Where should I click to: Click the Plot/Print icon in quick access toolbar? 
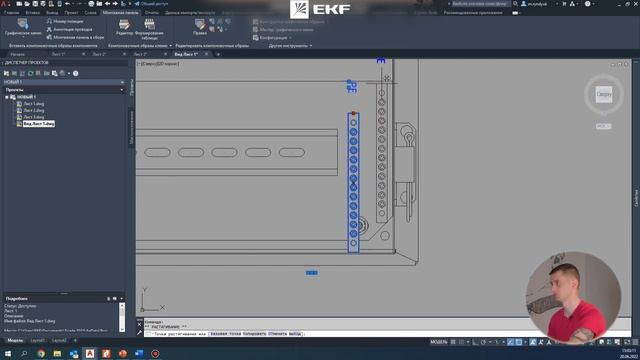point(91,4)
